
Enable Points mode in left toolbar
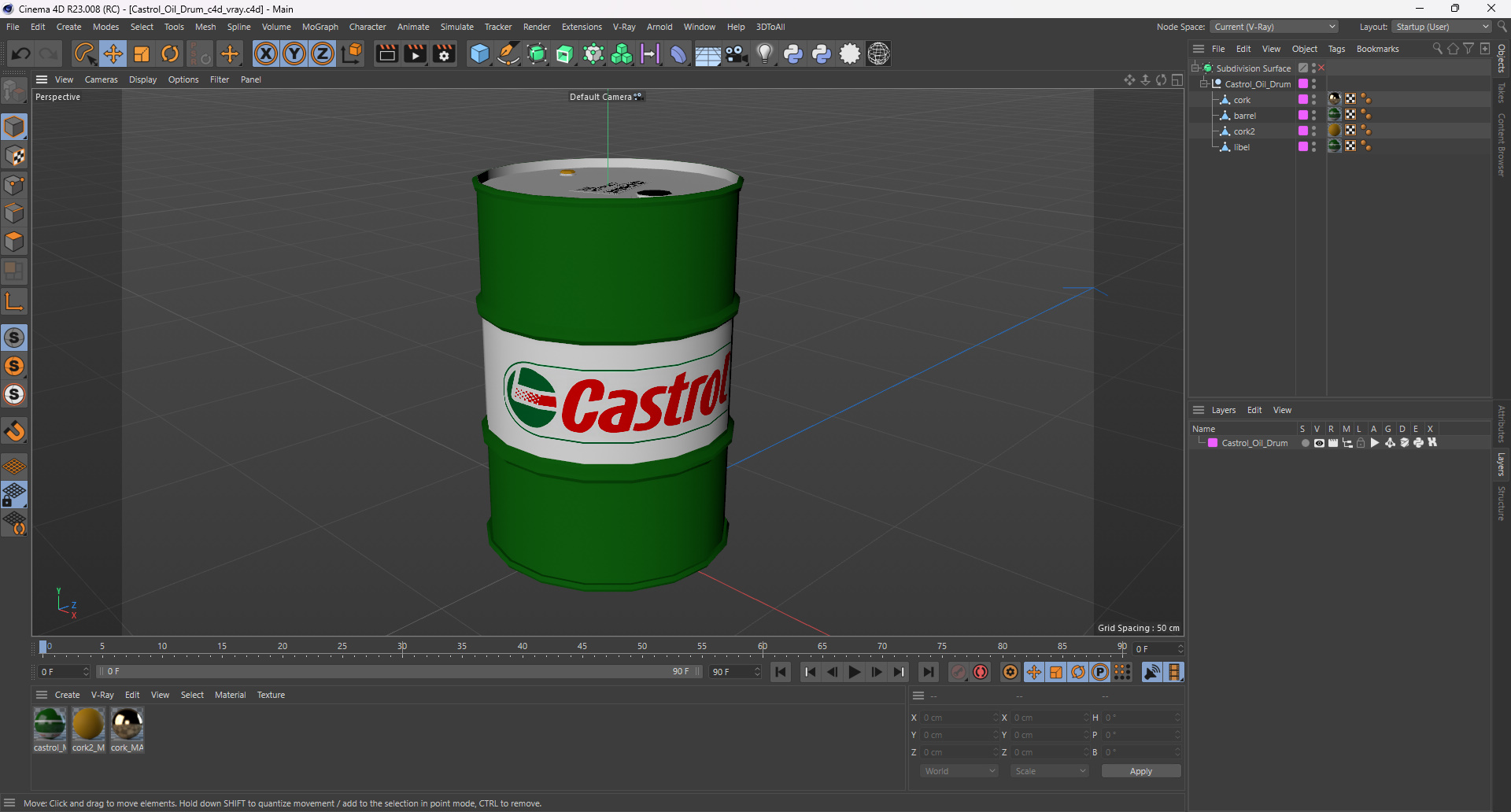point(14,185)
